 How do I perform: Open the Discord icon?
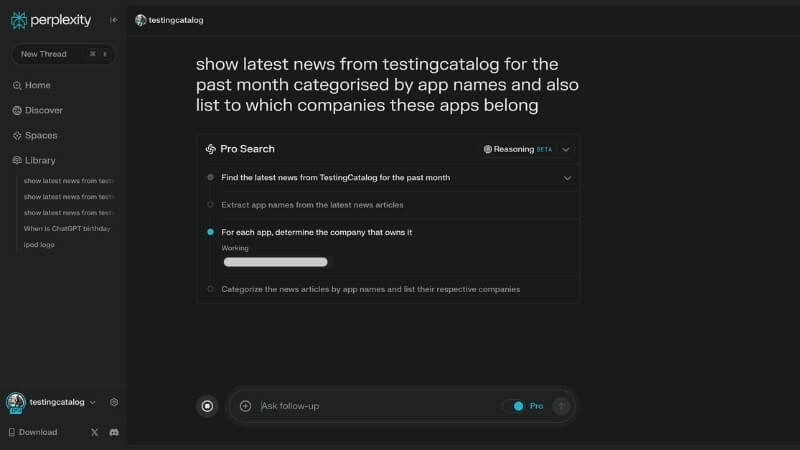coord(114,432)
